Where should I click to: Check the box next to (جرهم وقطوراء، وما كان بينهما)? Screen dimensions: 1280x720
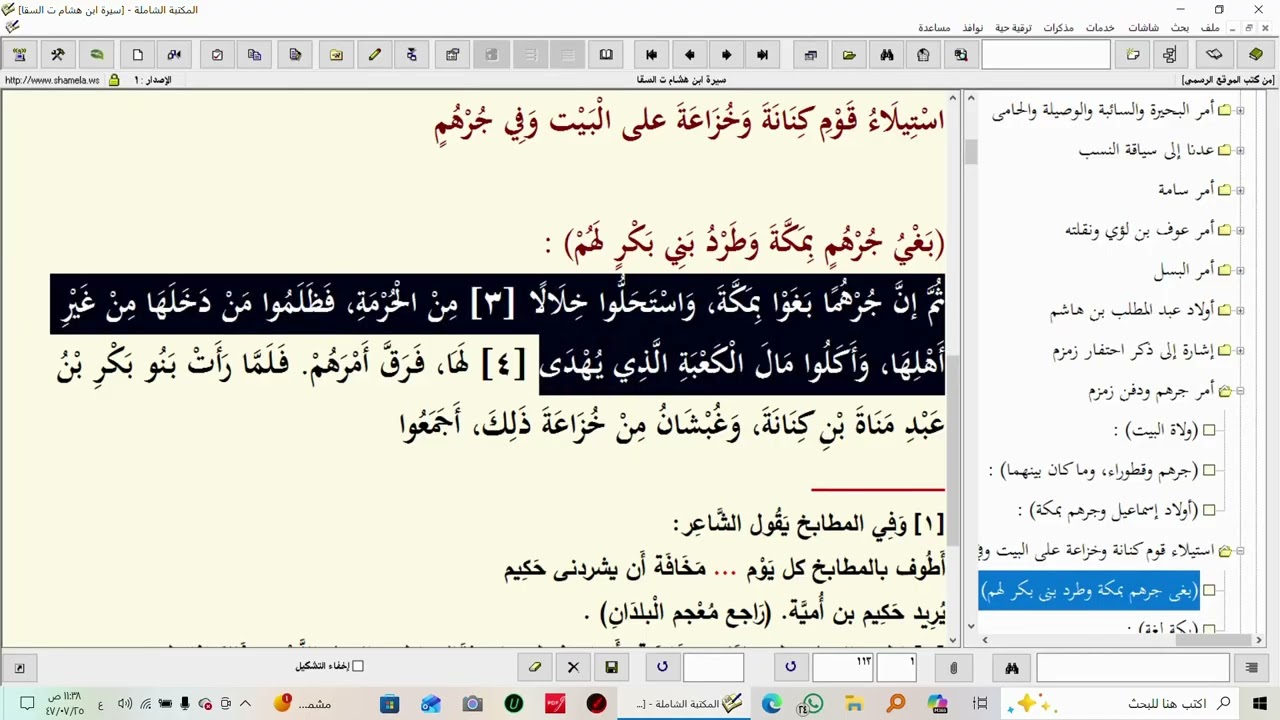point(1209,470)
